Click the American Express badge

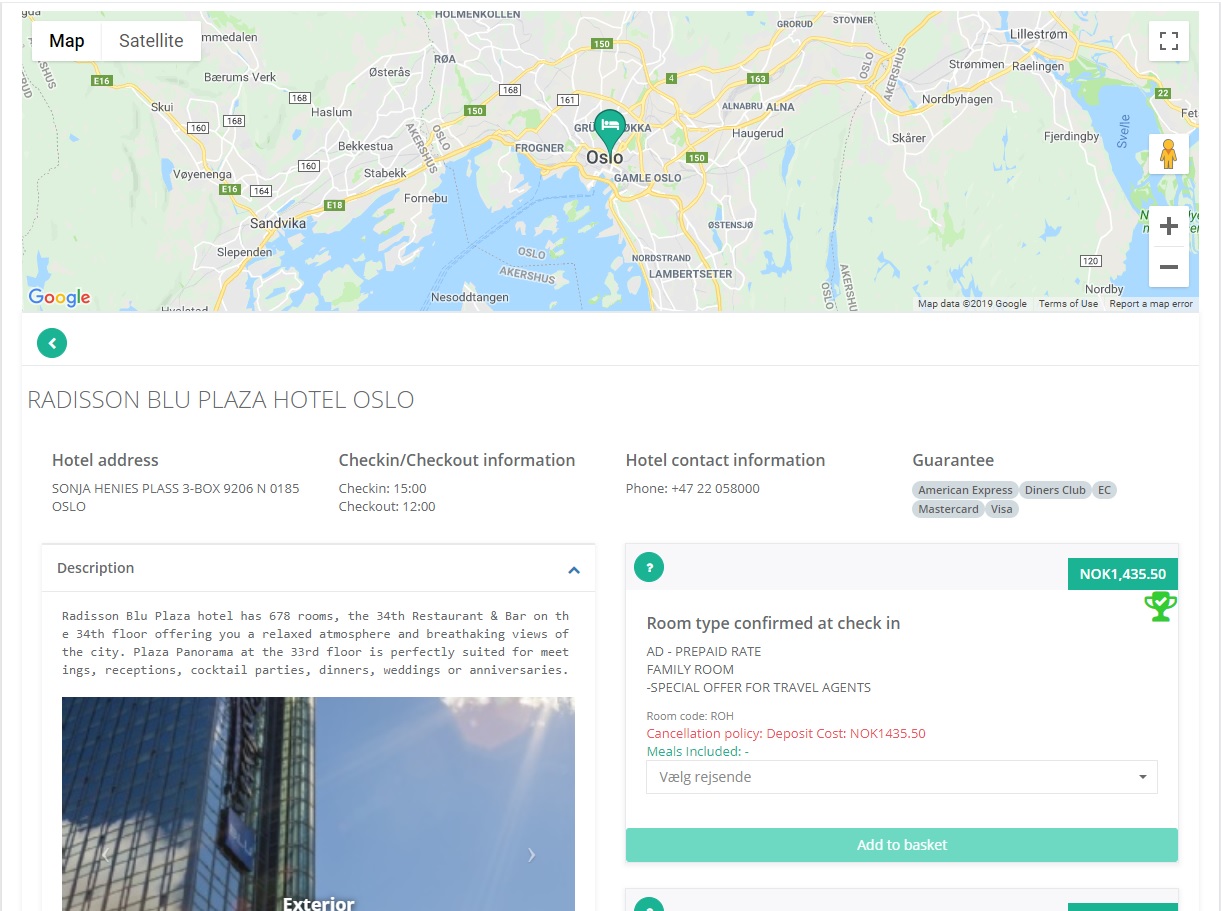pyautogui.click(x=965, y=490)
